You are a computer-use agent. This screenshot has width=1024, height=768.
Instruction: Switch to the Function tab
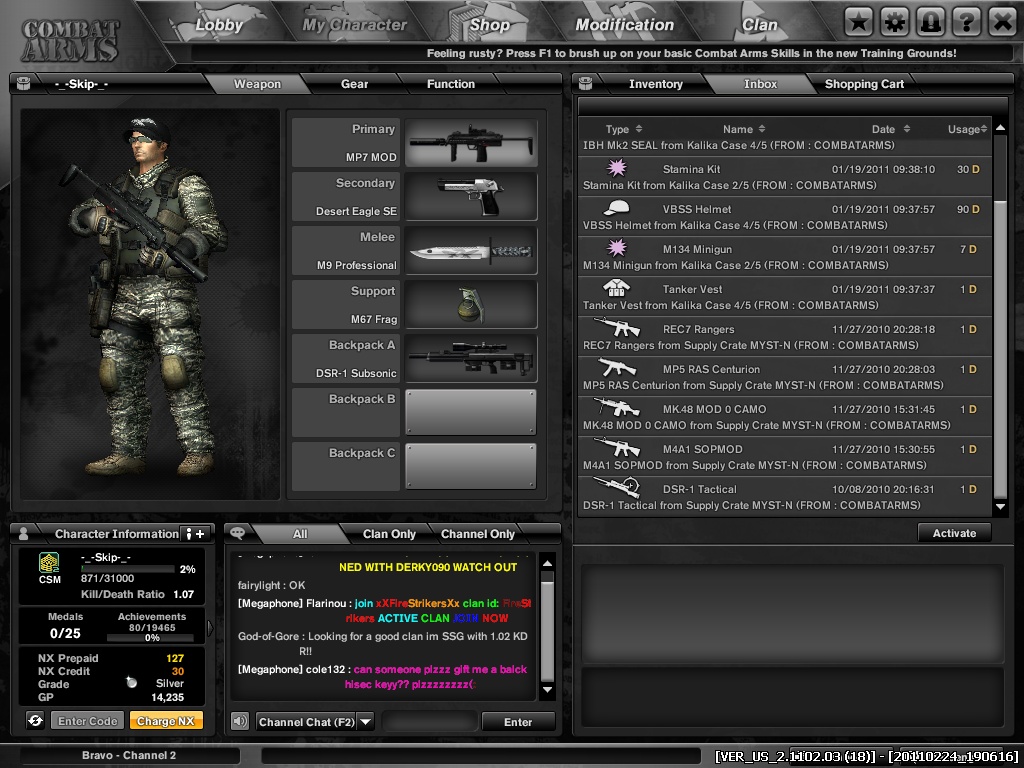pos(451,84)
